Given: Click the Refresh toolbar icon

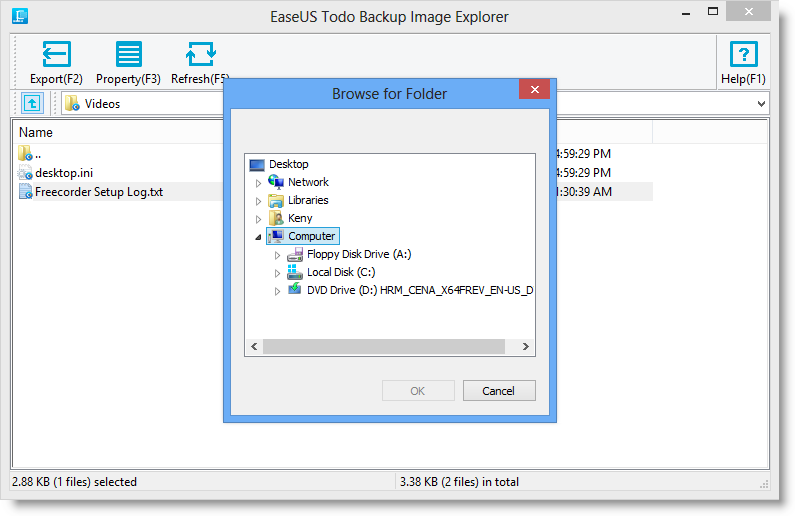Looking at the screenshot, I should pyautogui.click(x=201, y=54).
